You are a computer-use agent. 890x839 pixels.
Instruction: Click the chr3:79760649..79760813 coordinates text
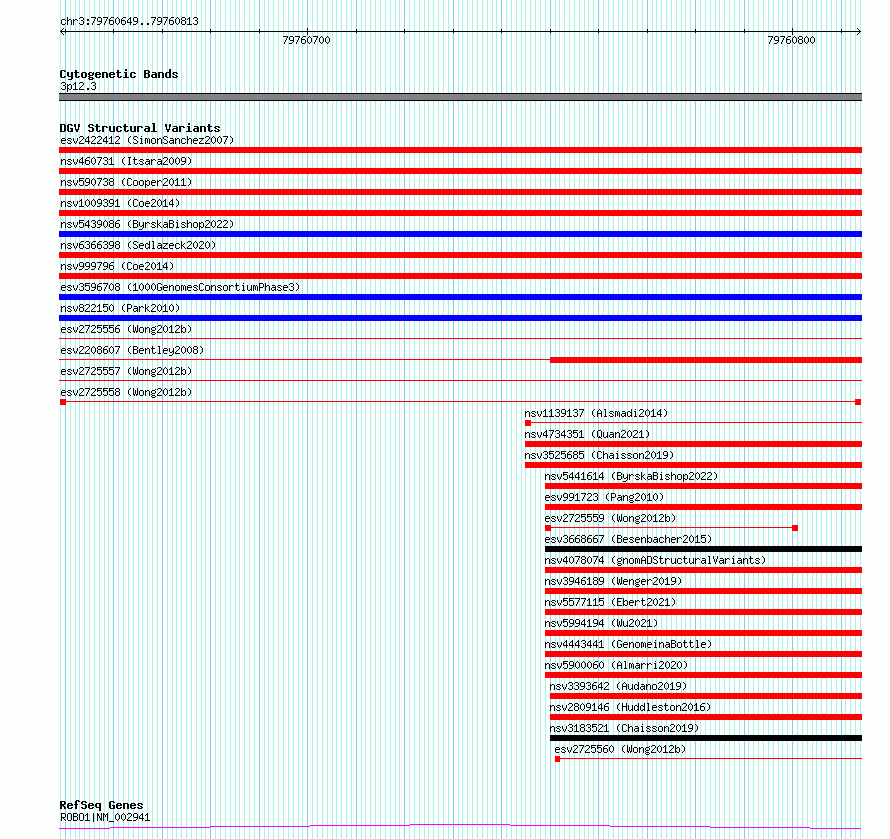click(129, 22)
